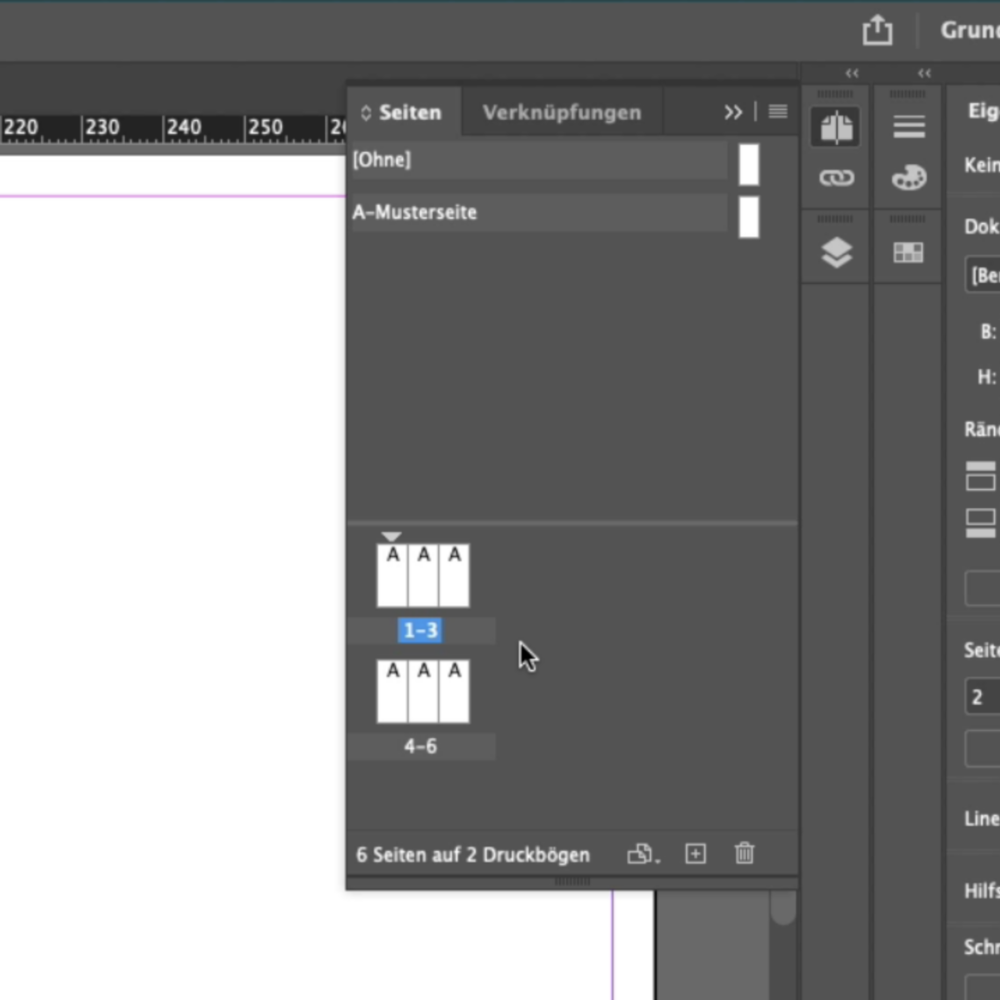Select the A-Musterseite master row
Image resolution: width=1000 pixels, height=1000 pixels.
click(x=539, y=212)
